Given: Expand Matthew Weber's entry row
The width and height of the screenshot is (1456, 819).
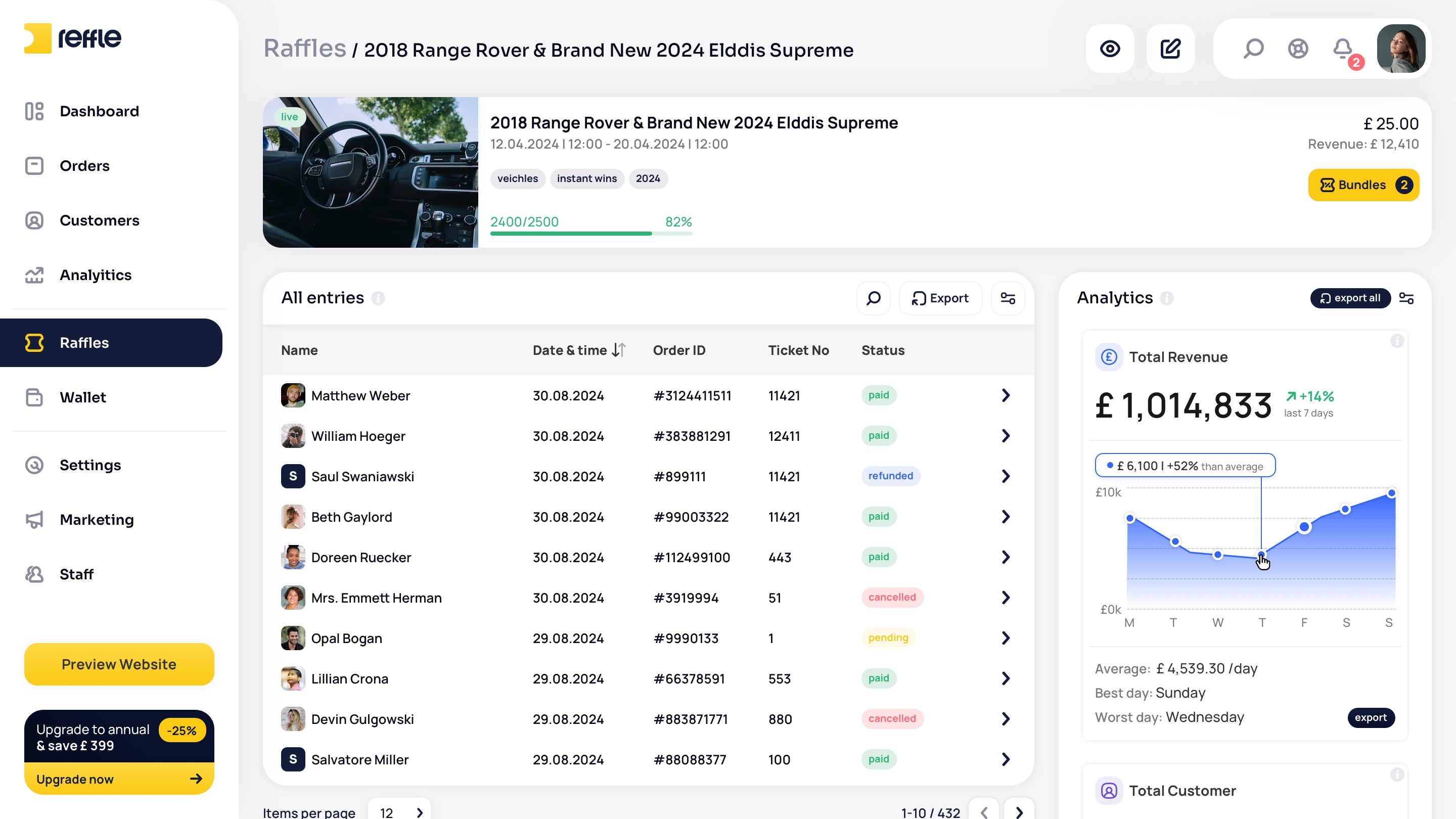Looking at the screenshot, I should pyautogui.click(x=1006, y=395).
